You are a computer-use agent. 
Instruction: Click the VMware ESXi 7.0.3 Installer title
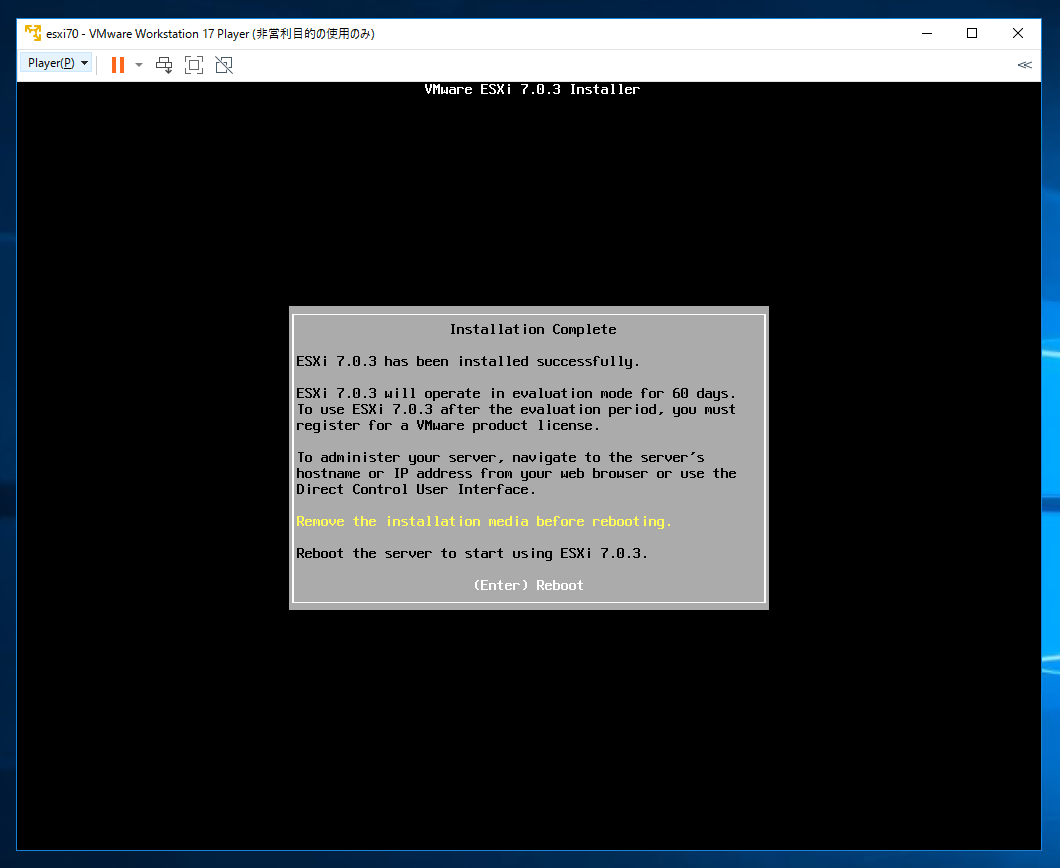point(532,89)
